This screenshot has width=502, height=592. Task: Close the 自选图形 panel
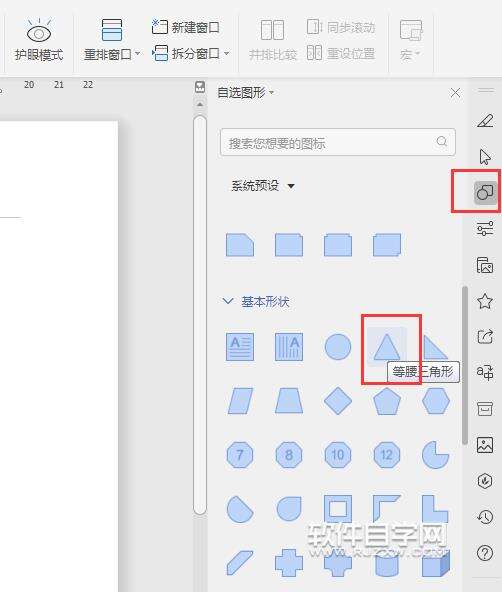tap(455, 92)
